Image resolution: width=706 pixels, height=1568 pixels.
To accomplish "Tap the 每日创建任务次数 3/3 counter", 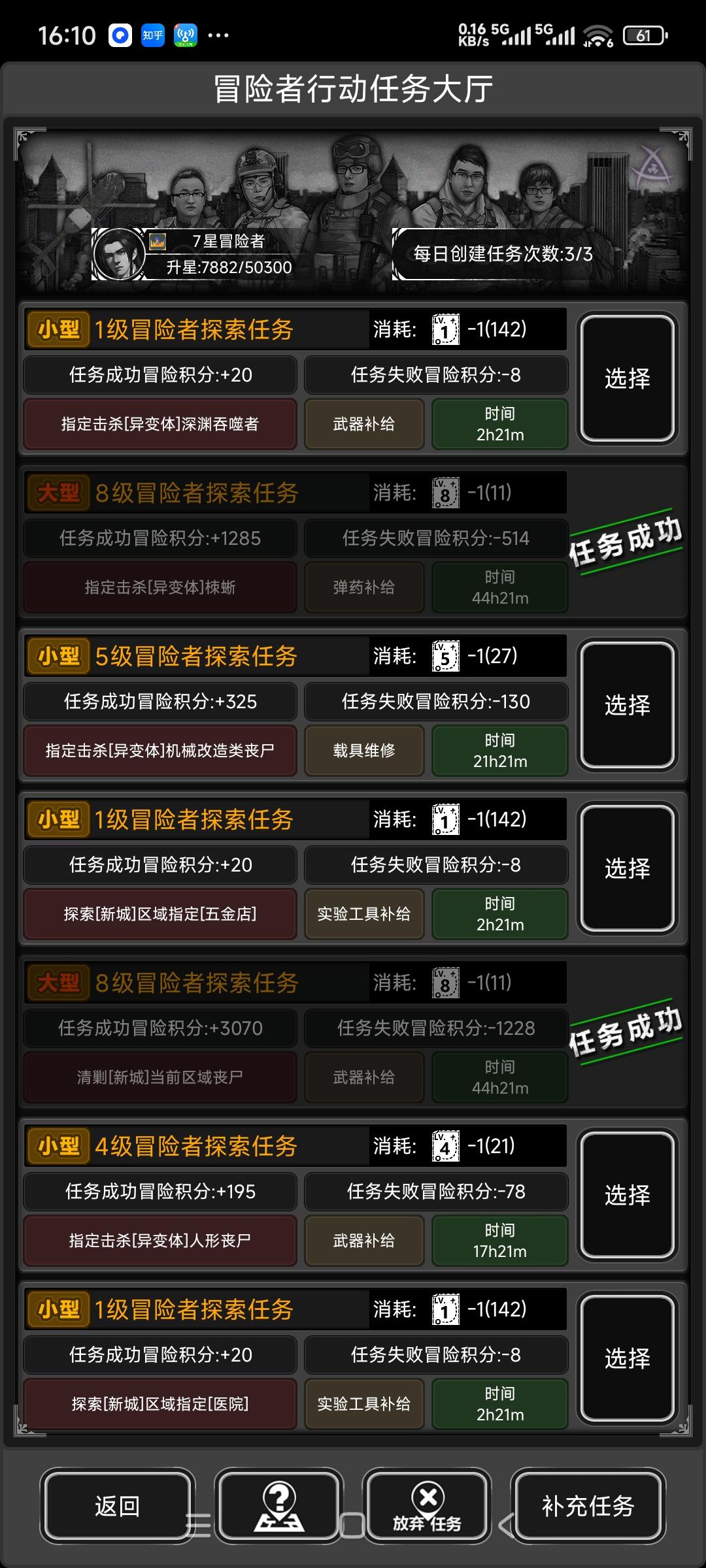I will [x=503, y=254].
